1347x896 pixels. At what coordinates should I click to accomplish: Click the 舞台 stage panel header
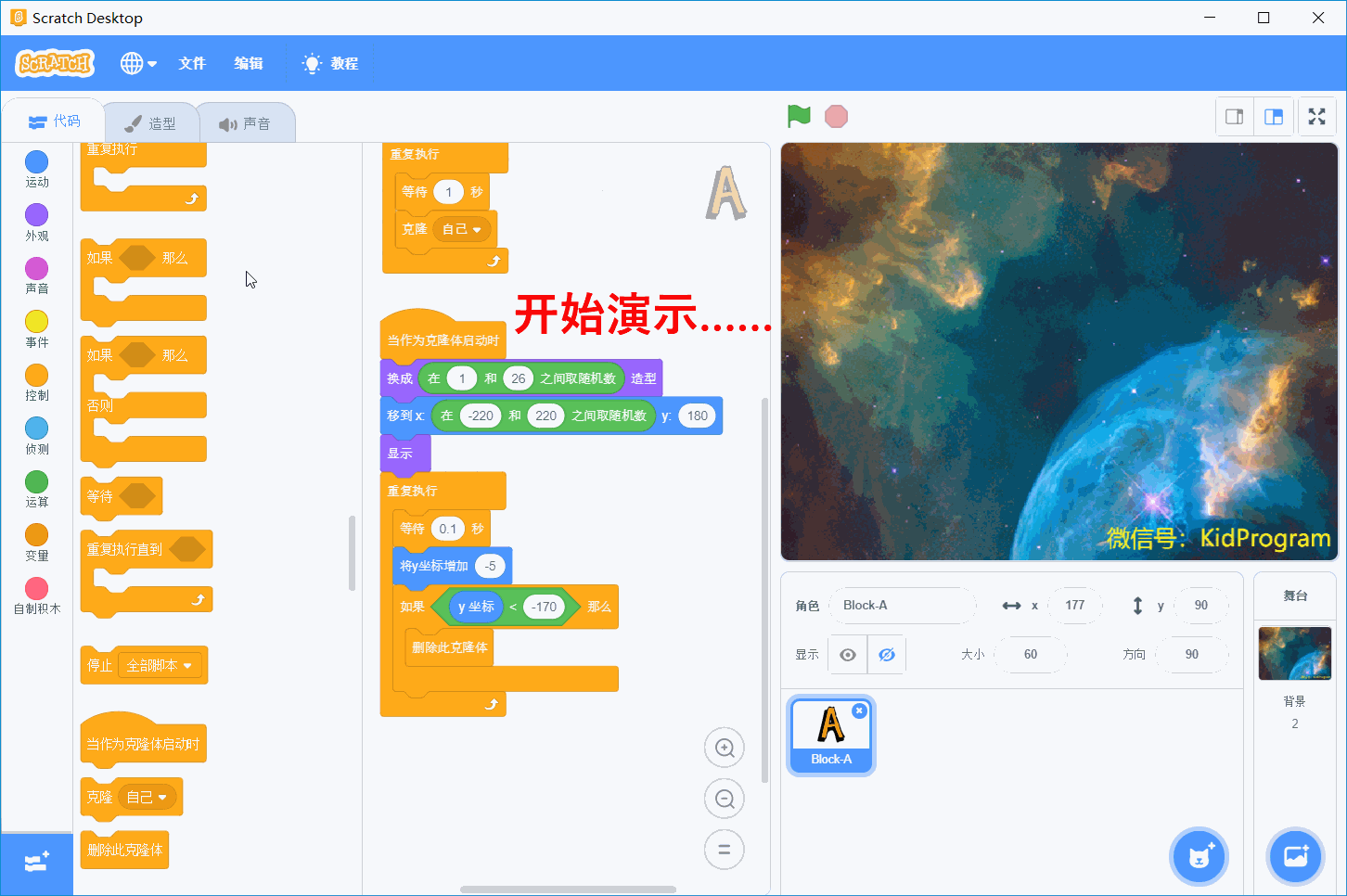(1295, 596)
